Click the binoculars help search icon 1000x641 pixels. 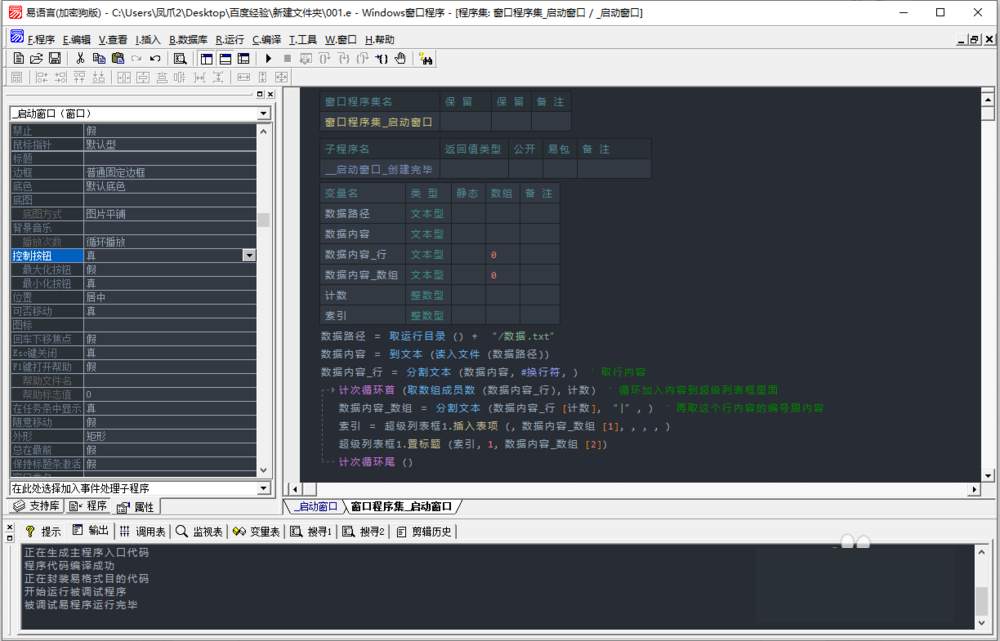pyautogui.click(x=425, y=59)
